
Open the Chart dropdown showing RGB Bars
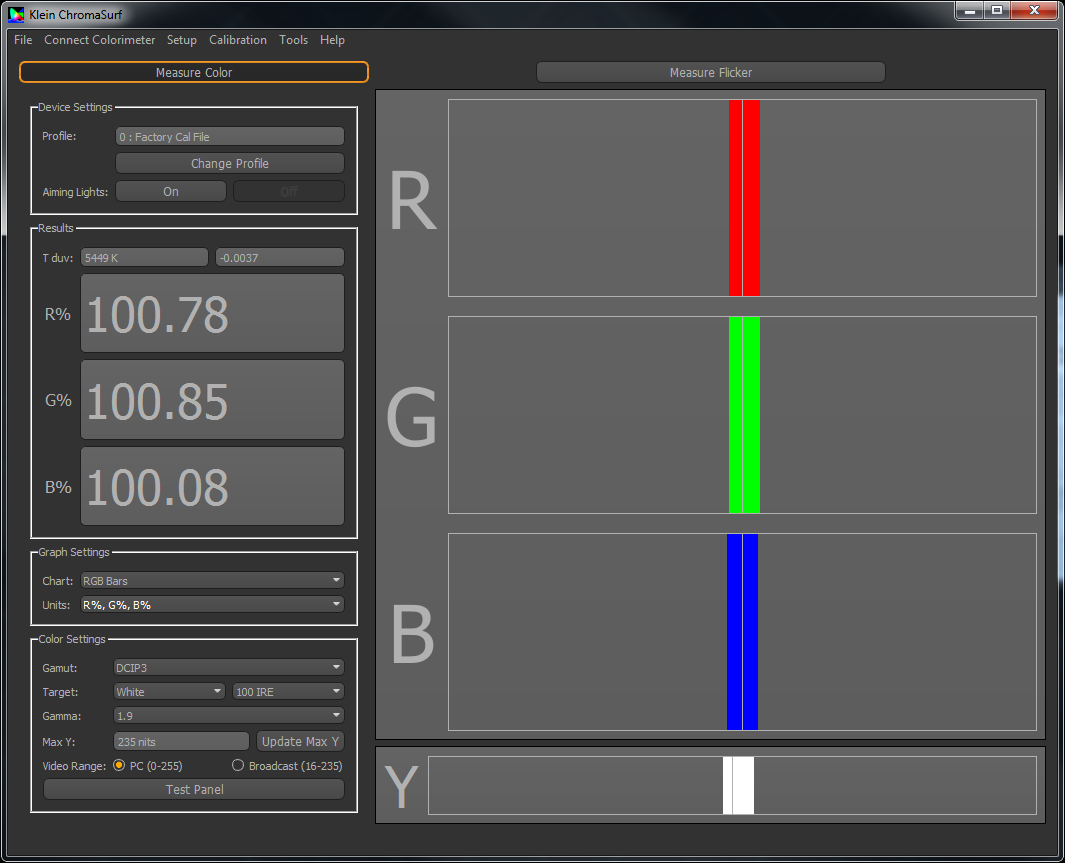click(x=213, y=581)
